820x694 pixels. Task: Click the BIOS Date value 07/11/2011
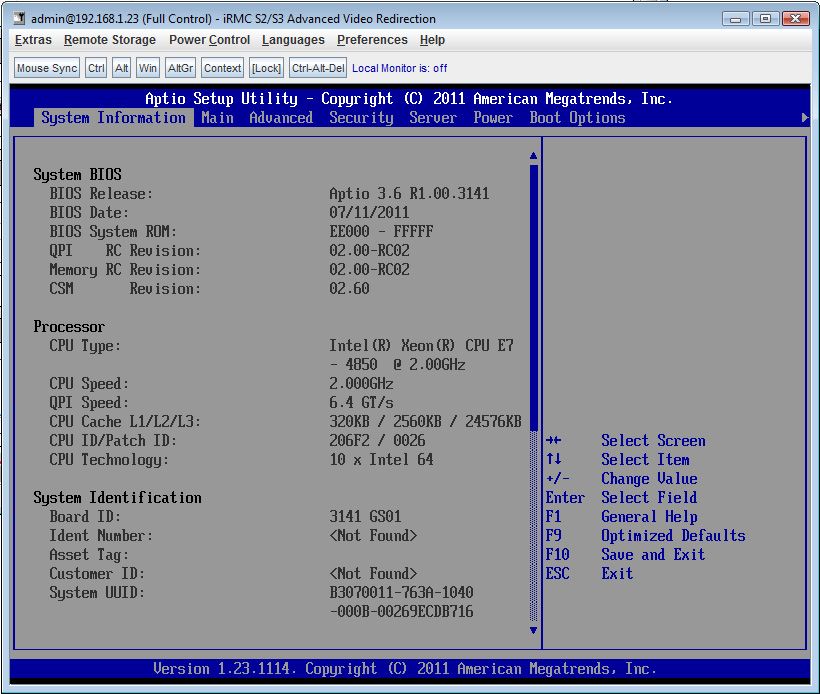click(369, 212)
